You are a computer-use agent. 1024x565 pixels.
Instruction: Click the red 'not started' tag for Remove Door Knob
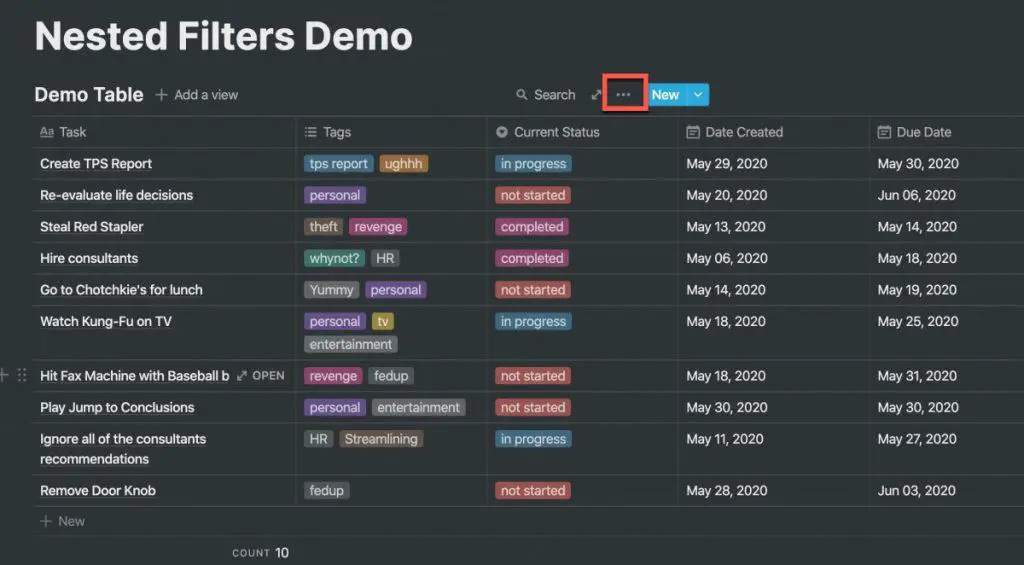tap(533, 491)
